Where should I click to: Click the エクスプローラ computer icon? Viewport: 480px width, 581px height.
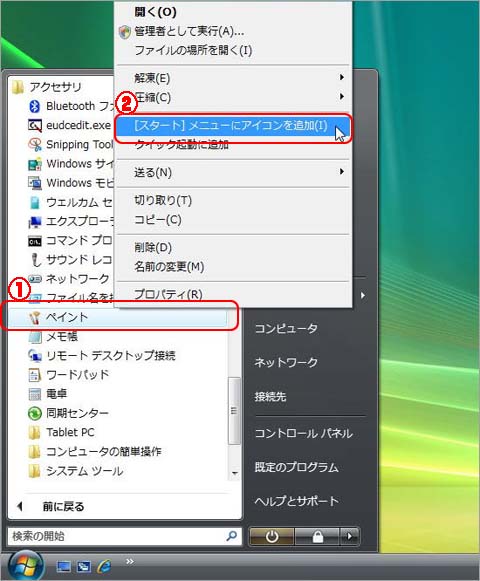pos(34,222)
